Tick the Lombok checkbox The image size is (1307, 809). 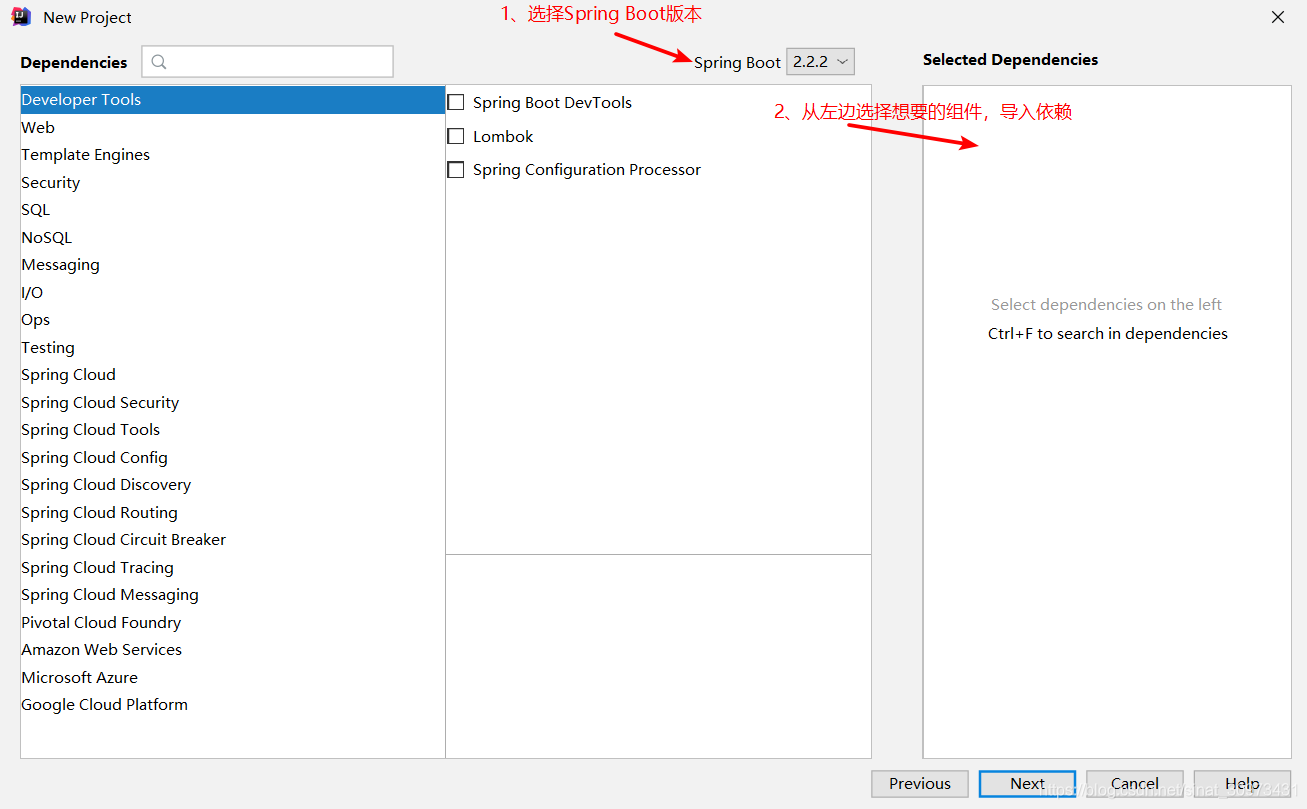[x=456, y=136]
